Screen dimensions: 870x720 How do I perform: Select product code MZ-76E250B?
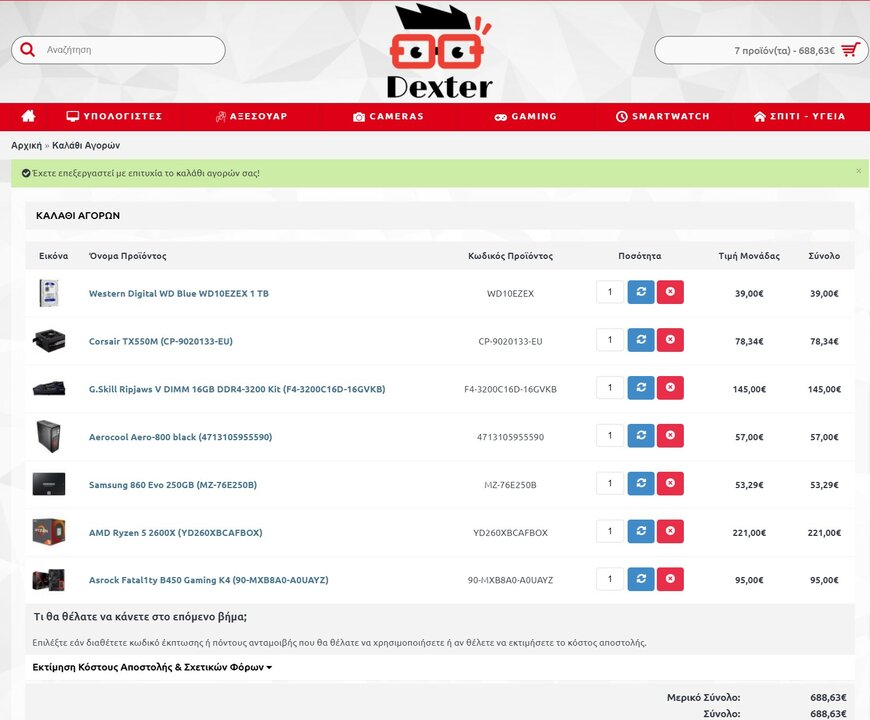click(510, 485)
